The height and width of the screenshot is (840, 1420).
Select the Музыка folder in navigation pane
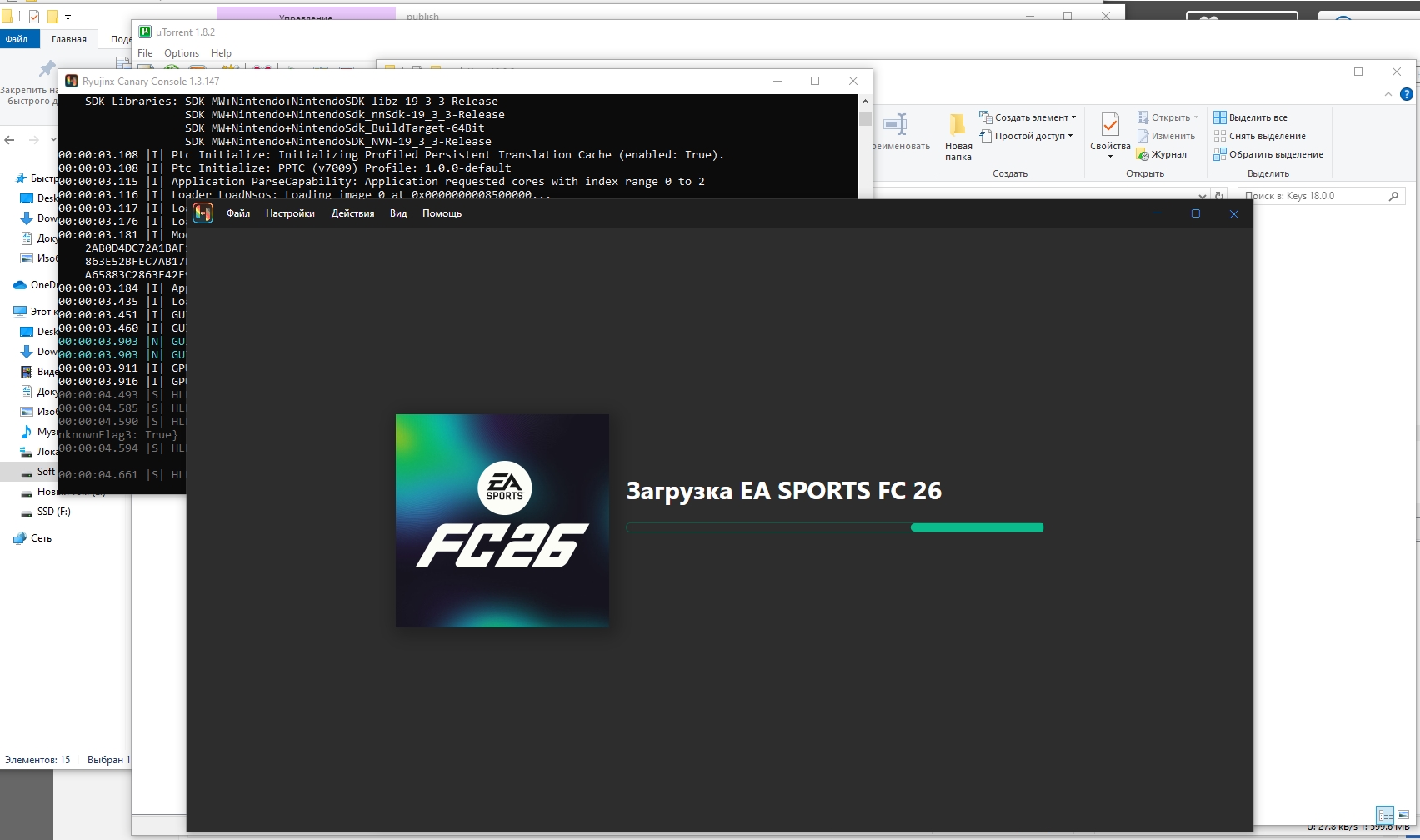pyautogui.click(x=40, y=432)
